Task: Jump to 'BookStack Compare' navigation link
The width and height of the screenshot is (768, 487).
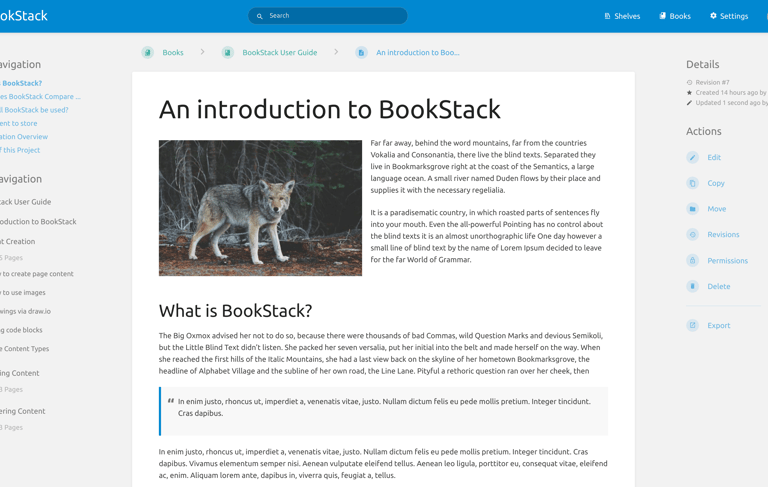Action: click(x=40, y=97)
